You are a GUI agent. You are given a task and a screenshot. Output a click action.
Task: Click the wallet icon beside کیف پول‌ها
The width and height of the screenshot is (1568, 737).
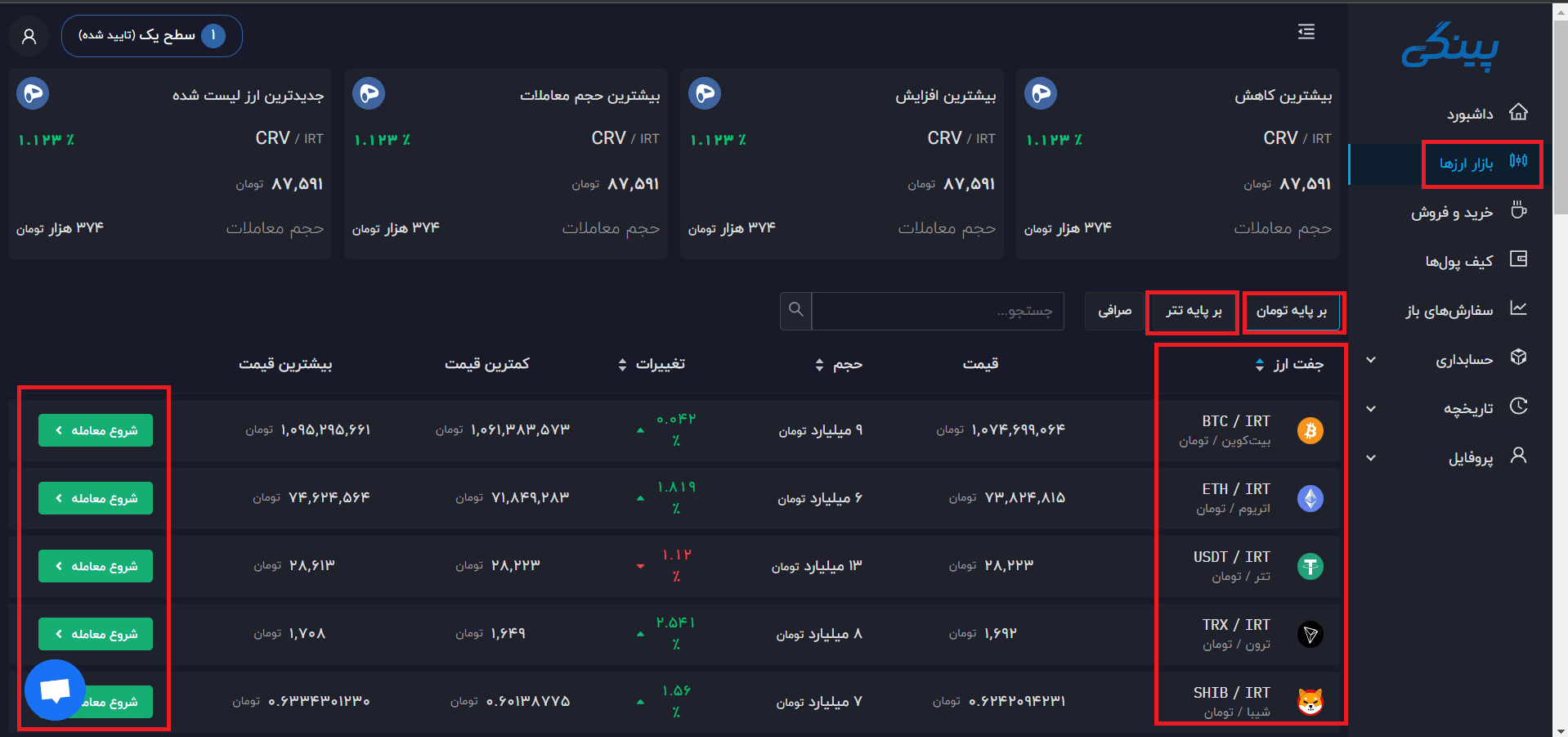(1518, 259)
